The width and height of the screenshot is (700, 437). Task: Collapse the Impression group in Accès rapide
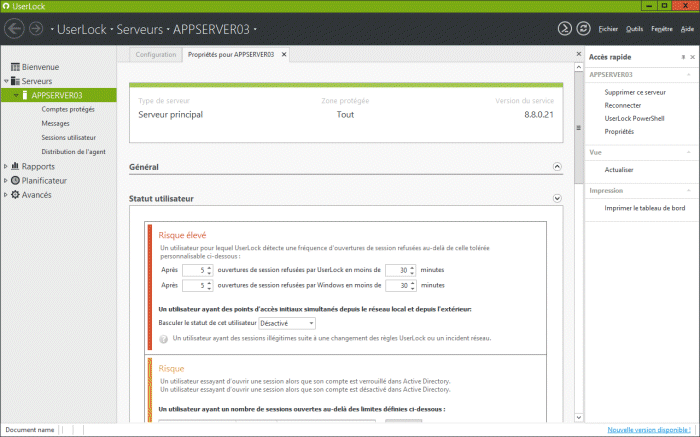click(688, 191)
